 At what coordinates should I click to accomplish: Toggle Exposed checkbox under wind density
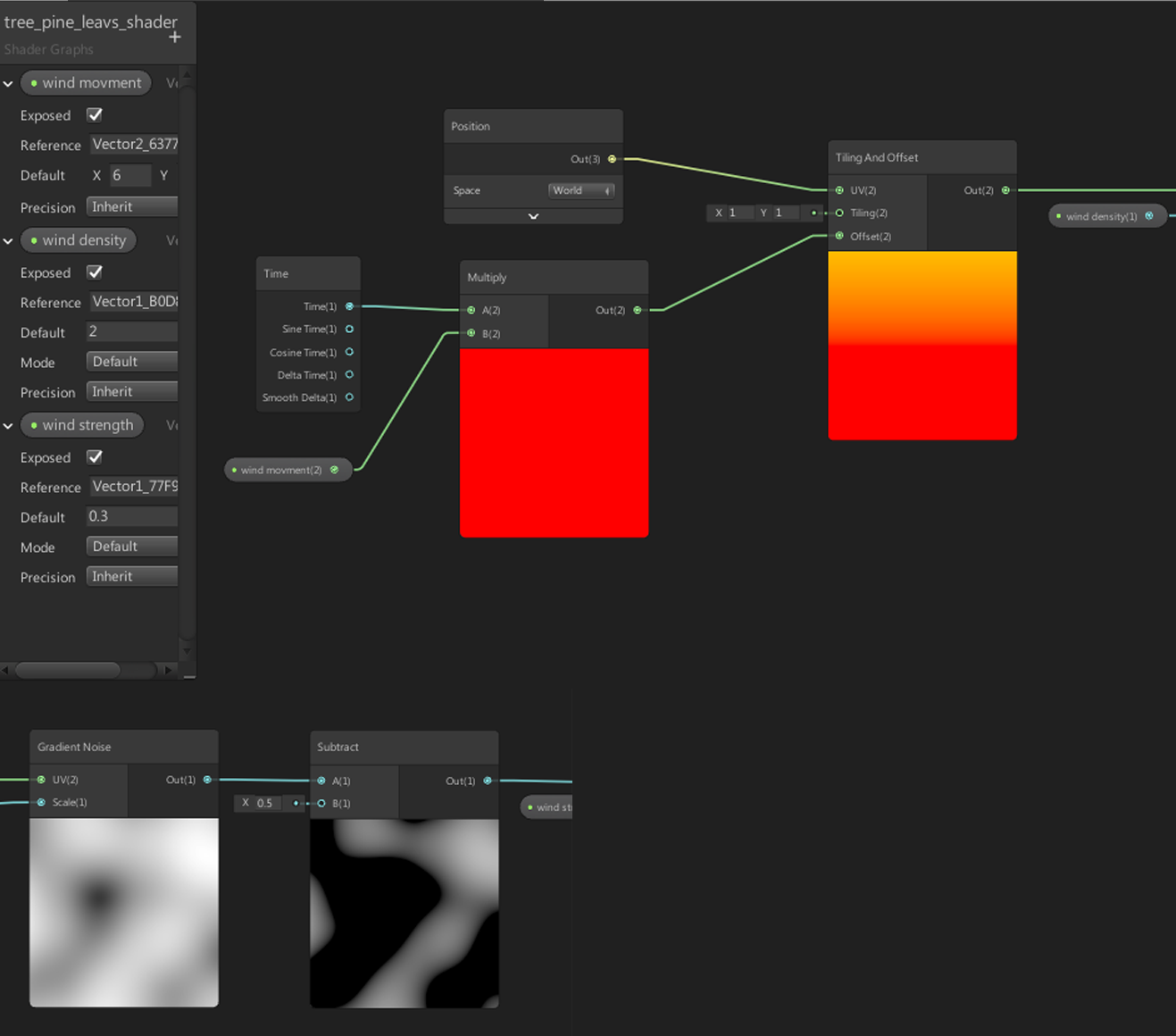pyautogui.click(x=95, y=272)
